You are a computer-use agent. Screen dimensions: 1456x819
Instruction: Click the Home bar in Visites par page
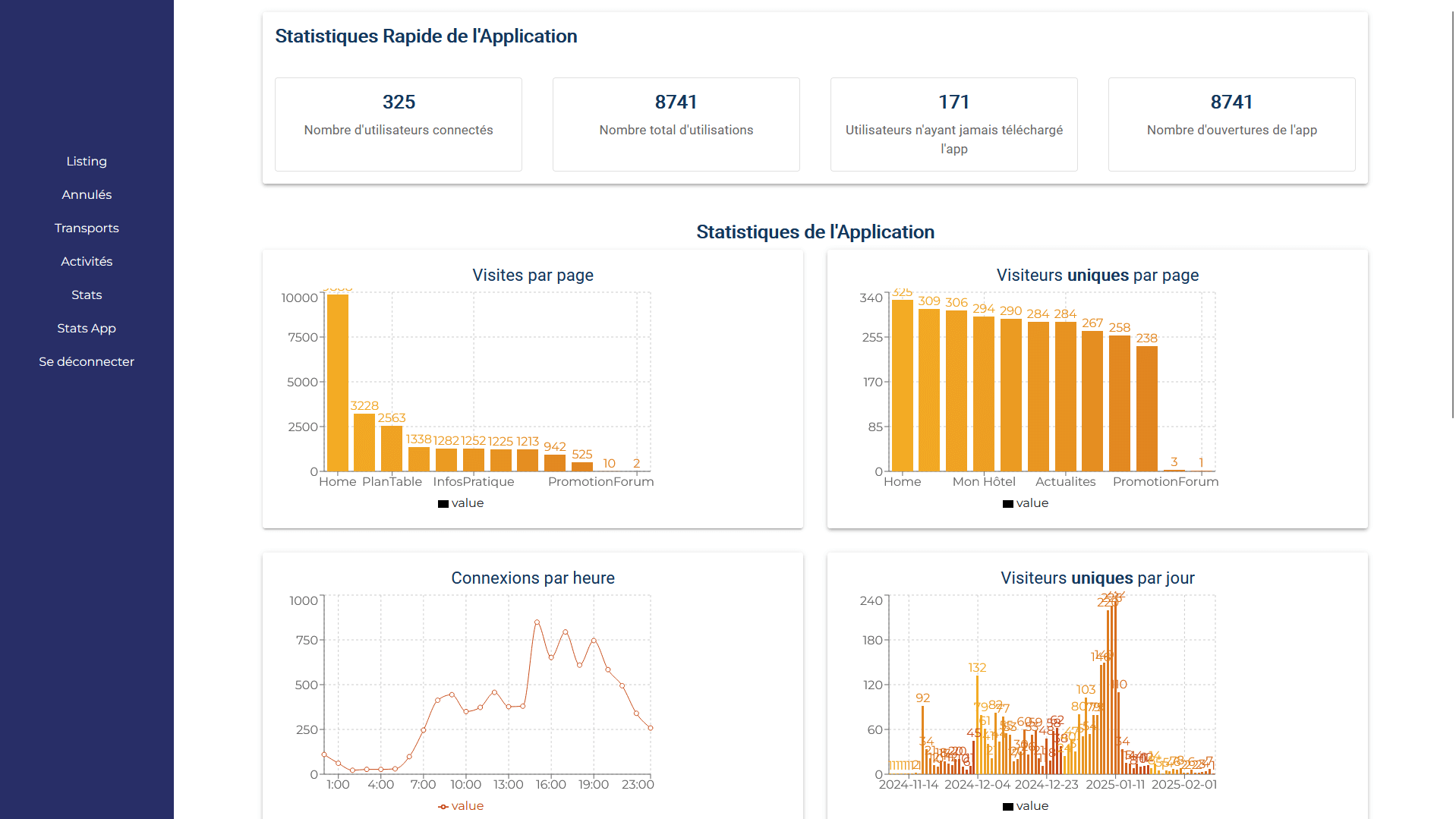[338, 383]
